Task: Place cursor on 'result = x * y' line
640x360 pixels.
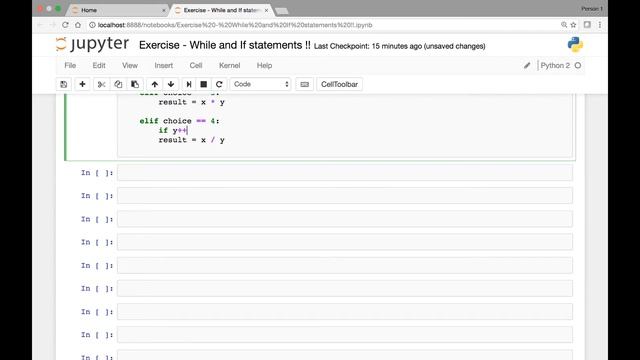Action: [x=191, y=102]
